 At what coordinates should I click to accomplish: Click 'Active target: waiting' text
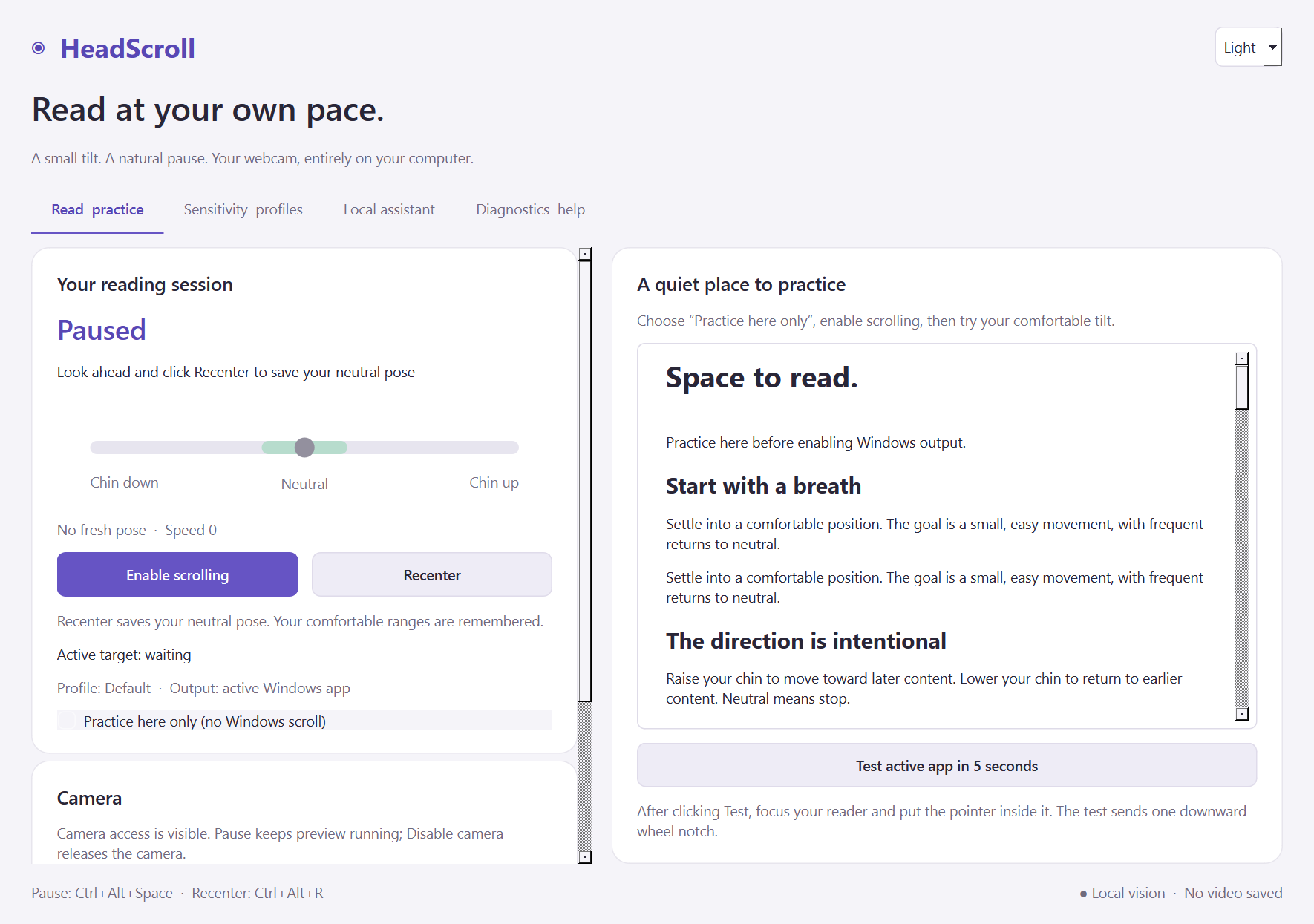124,655
